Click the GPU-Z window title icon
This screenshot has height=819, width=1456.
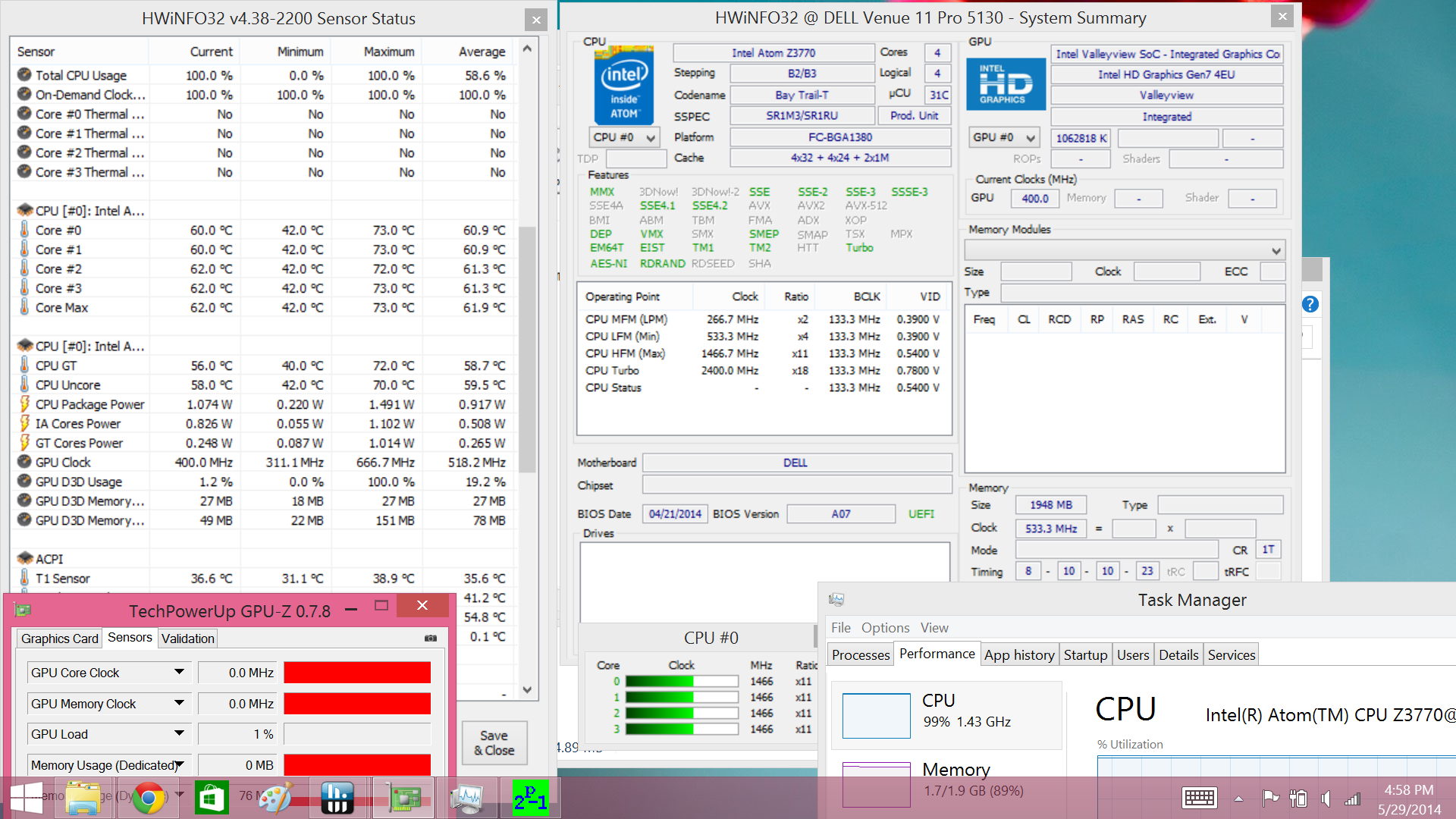tap(23, 610)
